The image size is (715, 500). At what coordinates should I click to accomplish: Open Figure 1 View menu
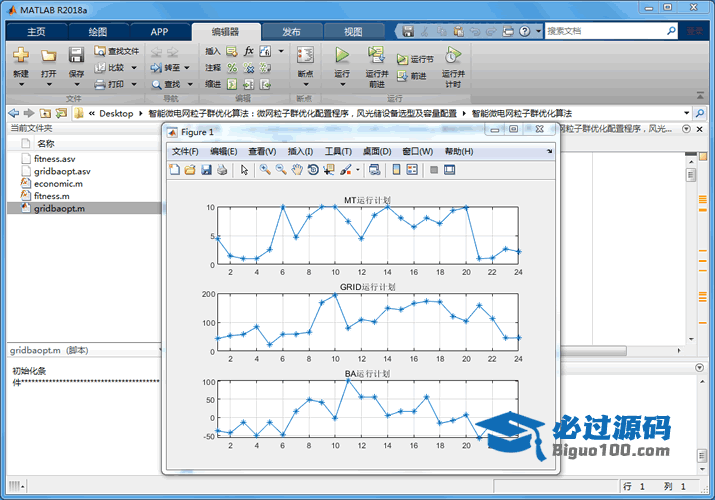[x=262, y=151]
